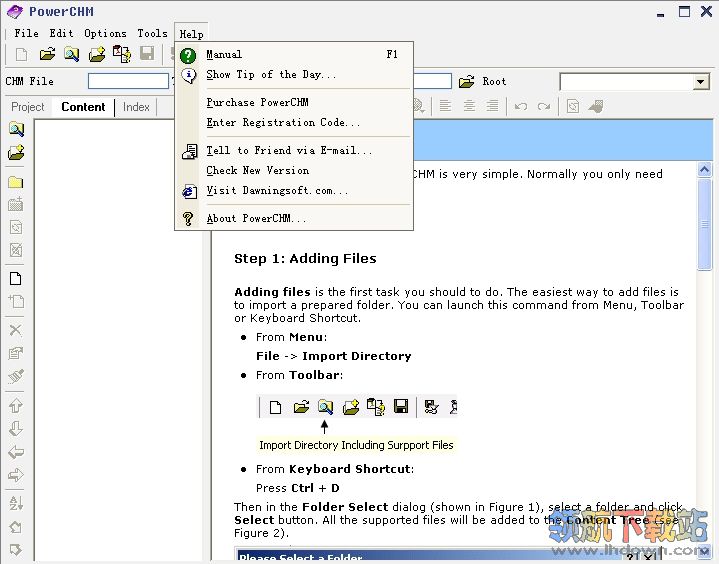Click sidebar move left arrow icon
Image resolution: width=719 pixels, height=564 pixels.
pos(16,452)
